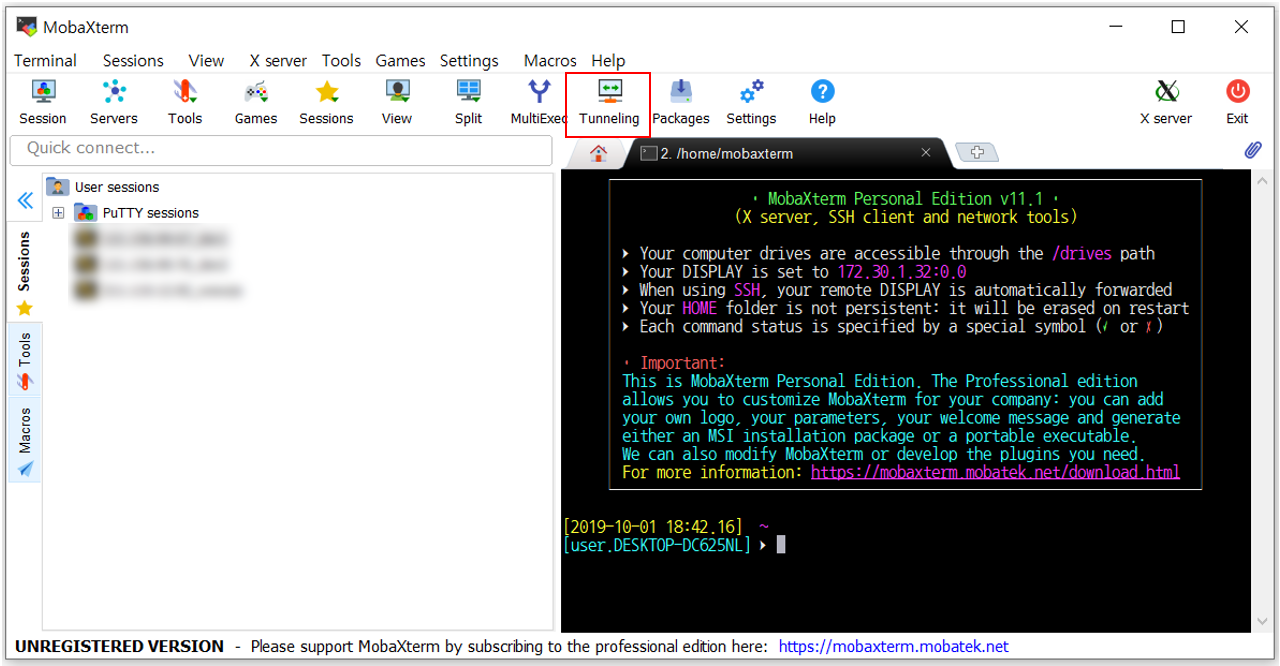Click the Quick connect input field
Image resolution: width=1280 pixels, height=666 pixels.
(x=281, y=149)
